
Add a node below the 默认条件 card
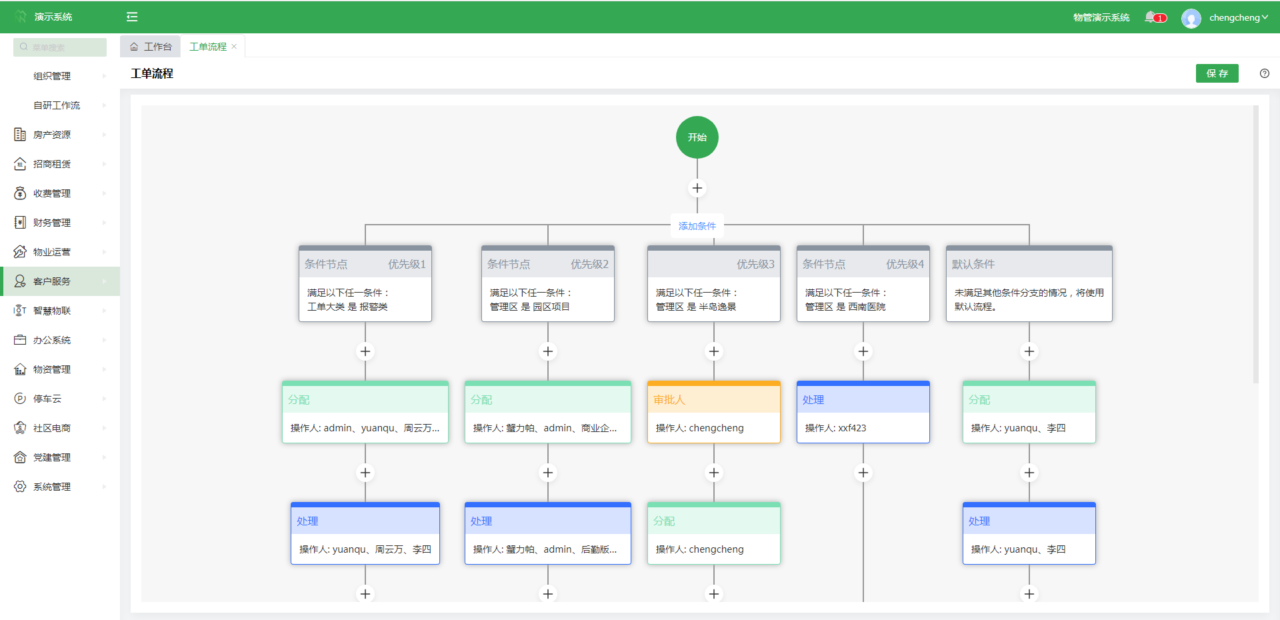click(x=1029, y=352)
